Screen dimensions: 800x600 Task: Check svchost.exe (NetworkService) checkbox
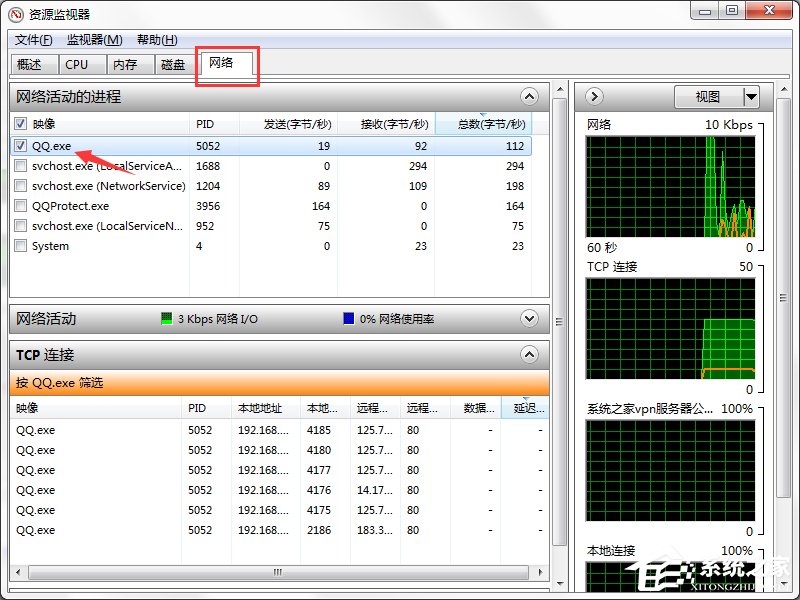coord(22,185)
